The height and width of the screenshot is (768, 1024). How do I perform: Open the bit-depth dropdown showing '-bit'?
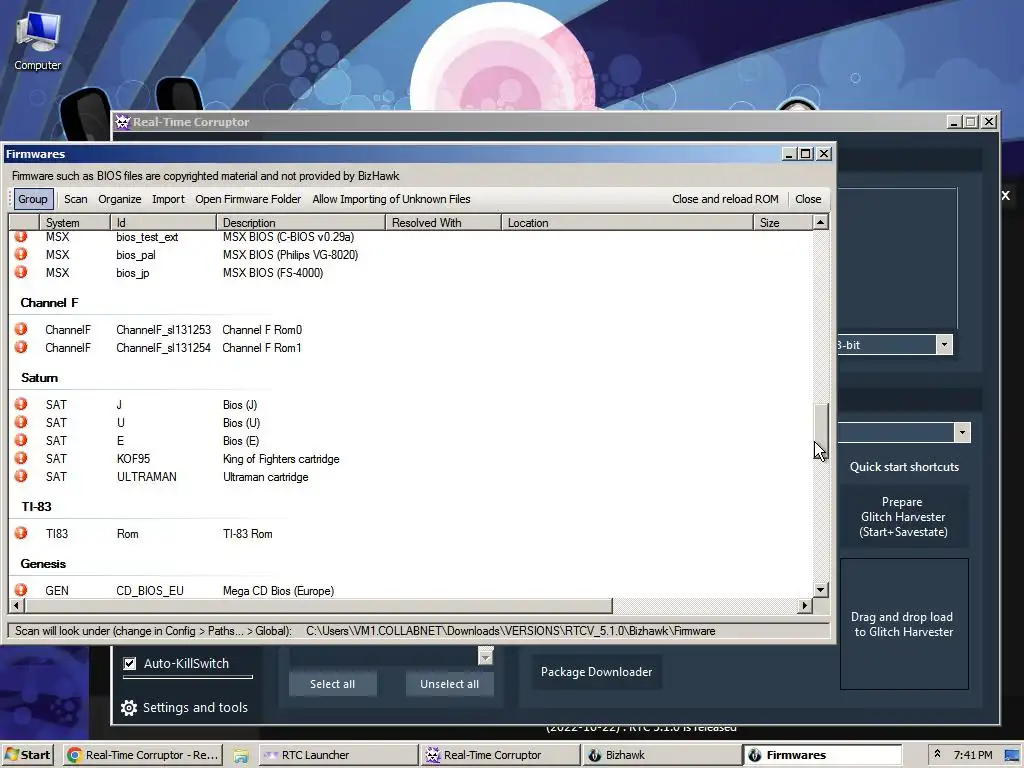click(x=944, y=345)
